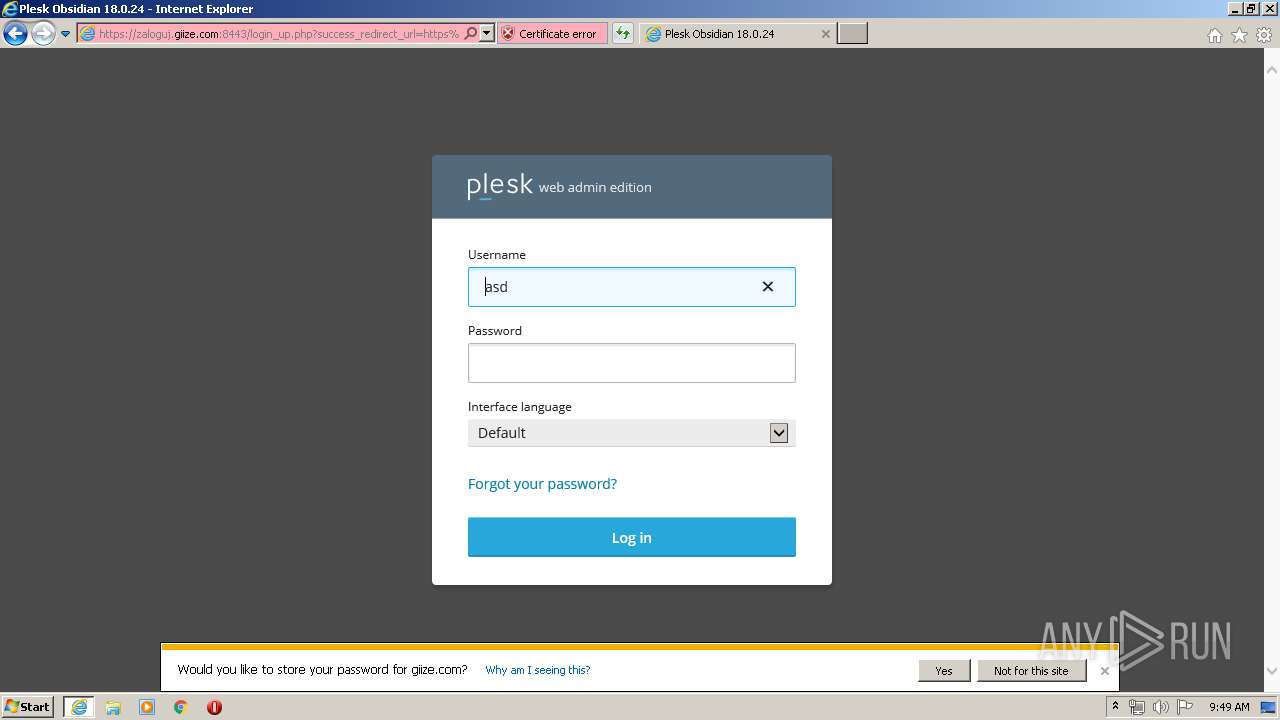Open the Windows Start menu
The width and height of the screenshot is (1280, 720).
[x=28, y=707]
